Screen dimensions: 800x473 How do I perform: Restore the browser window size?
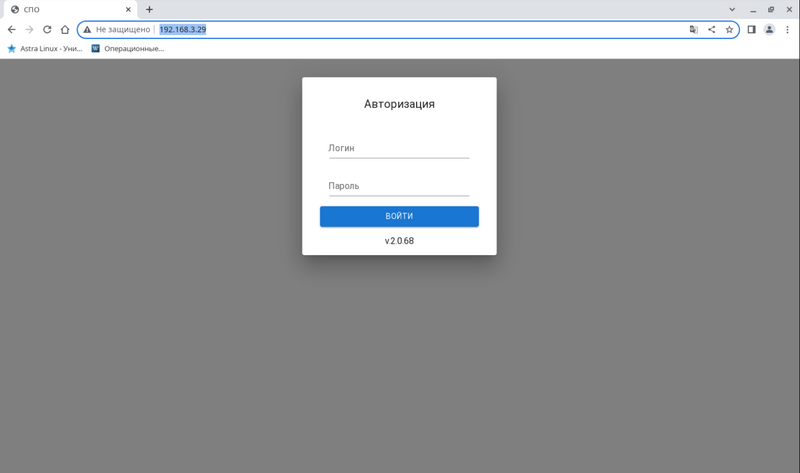771,9
